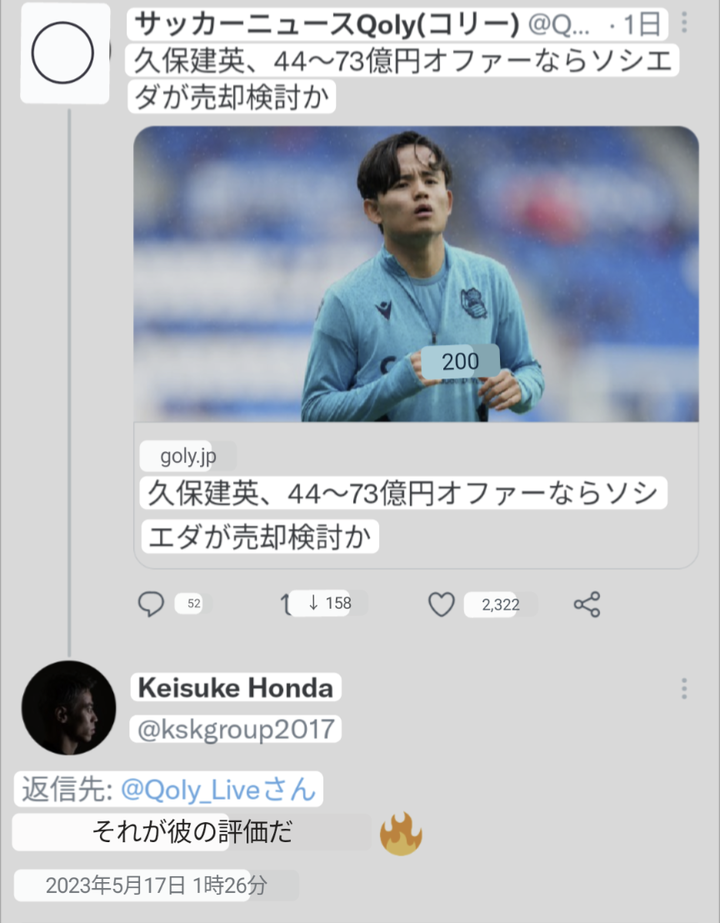Click the reply speech bubble icon
This screenshot has width=720, height=923.
(151, 603)
